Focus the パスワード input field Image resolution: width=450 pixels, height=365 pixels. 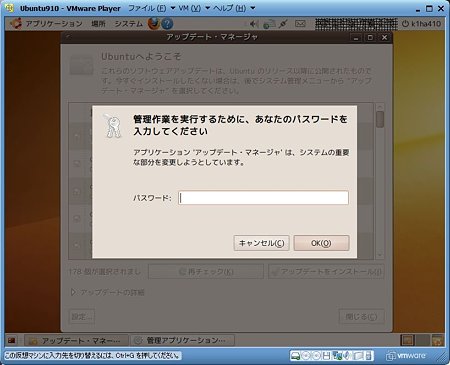click(263, 198)
